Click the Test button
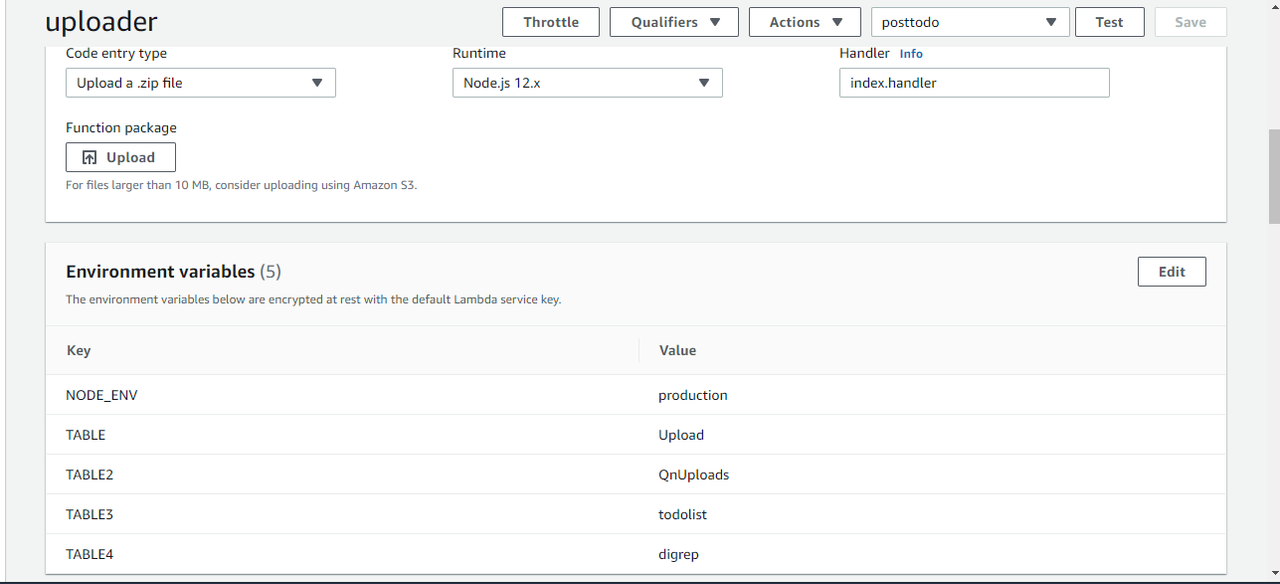This screenshot has width=1280, height=584. tap(1109, 22)
